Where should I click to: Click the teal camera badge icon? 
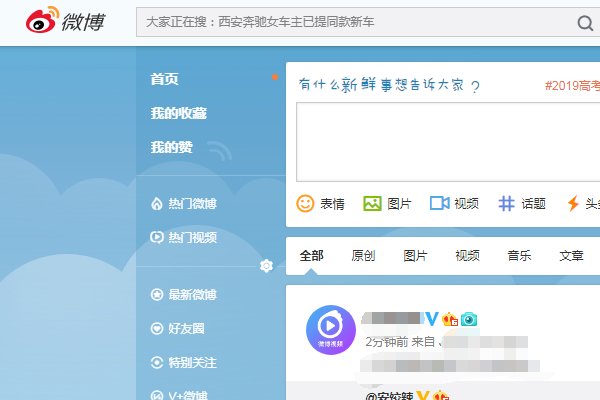click(x=469, y=319)
